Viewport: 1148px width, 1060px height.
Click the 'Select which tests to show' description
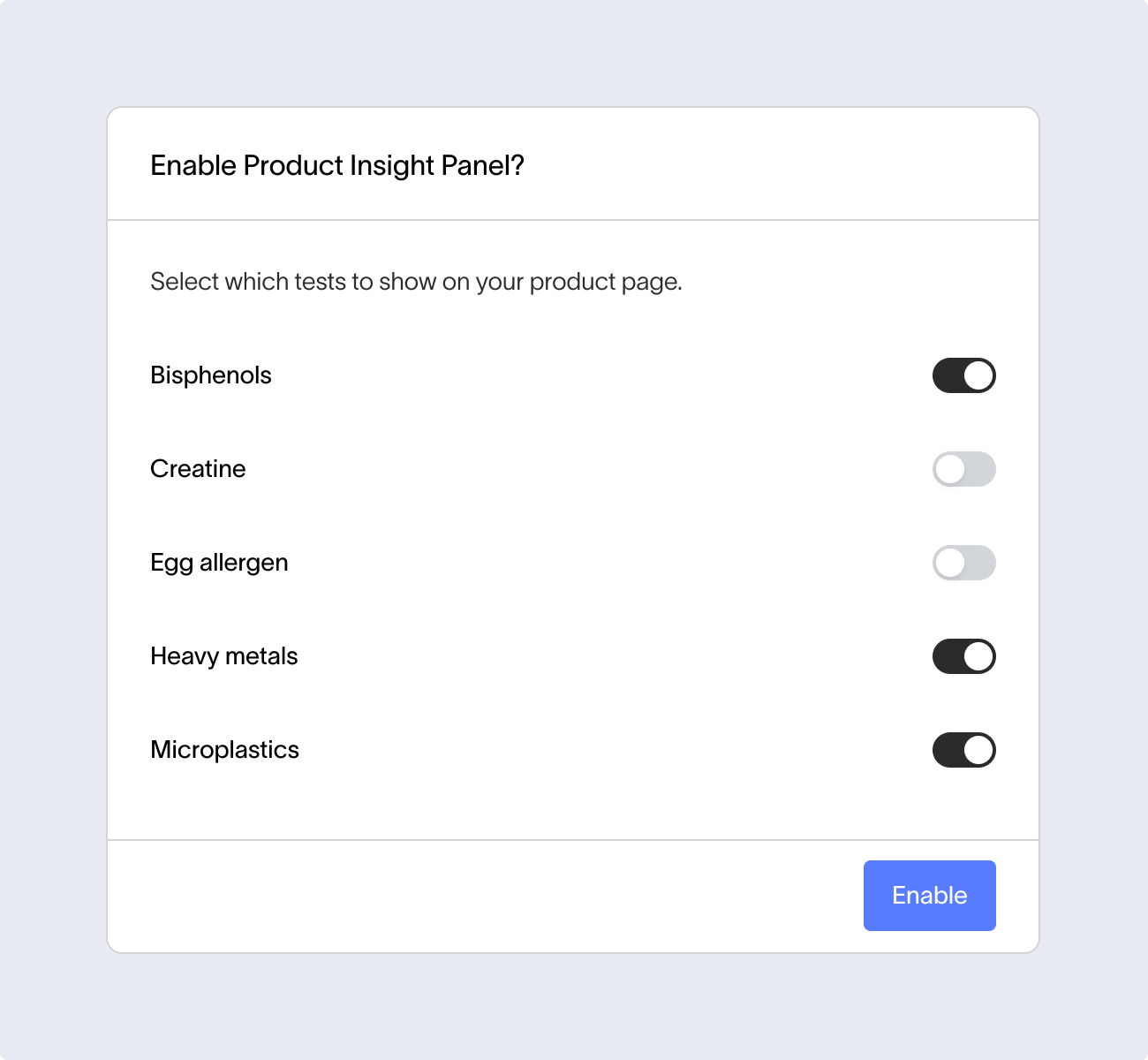tap(416, 282)
